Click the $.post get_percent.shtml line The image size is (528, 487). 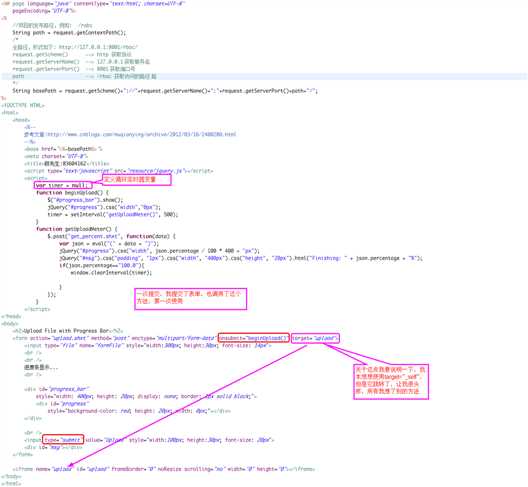click(x=111, y=236)
